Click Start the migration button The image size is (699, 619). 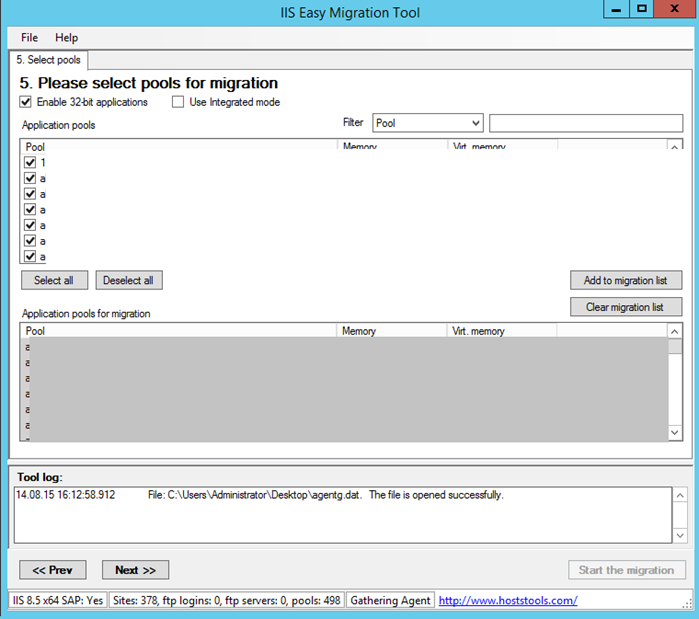627,570
